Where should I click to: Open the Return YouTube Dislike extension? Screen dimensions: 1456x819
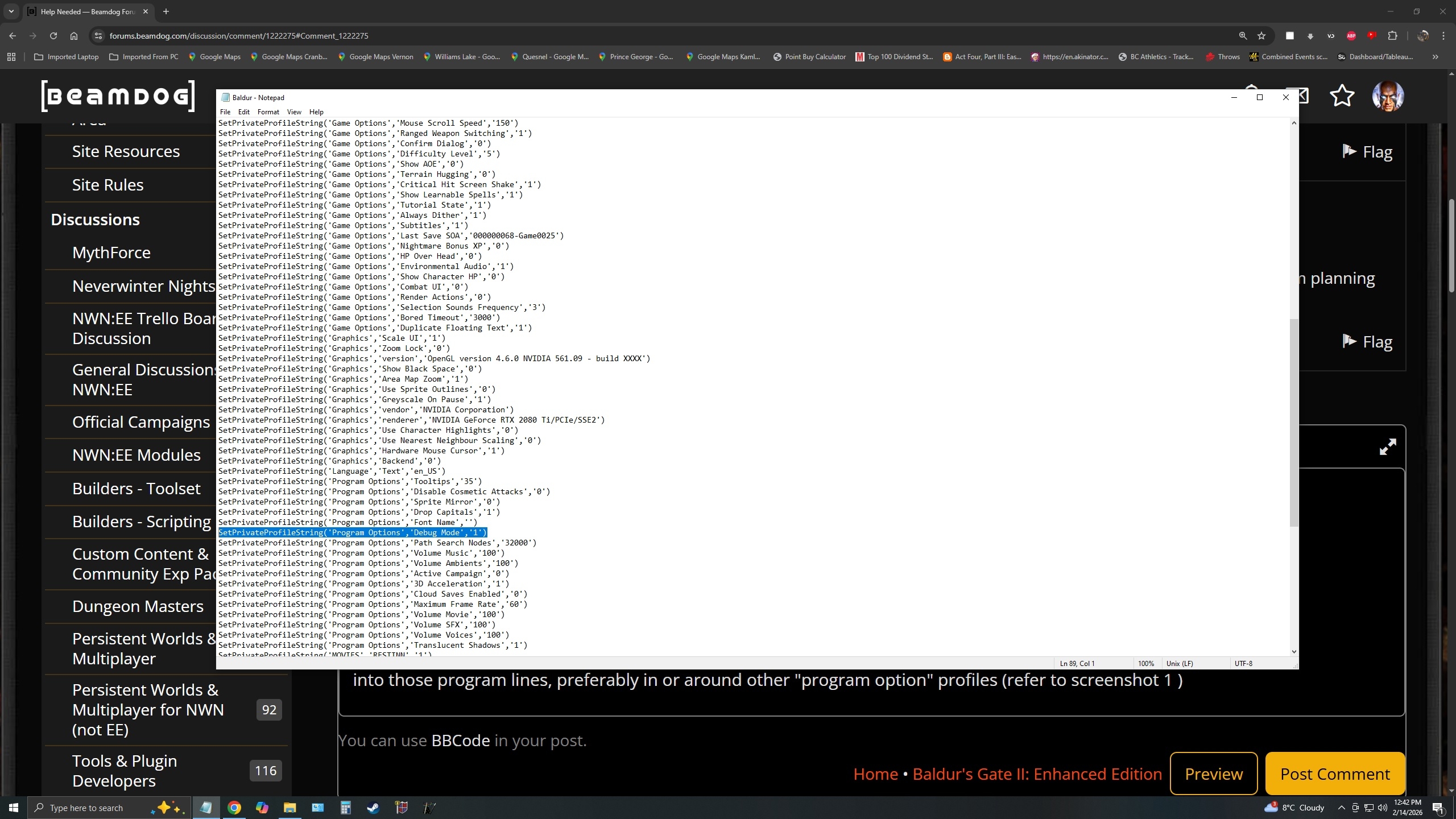(1372, 35)
